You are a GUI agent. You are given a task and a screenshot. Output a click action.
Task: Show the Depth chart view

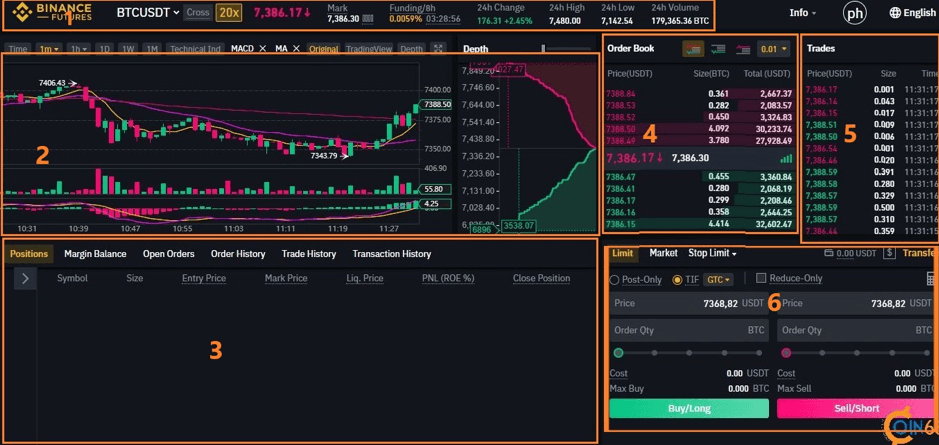[x=411, y=49]
